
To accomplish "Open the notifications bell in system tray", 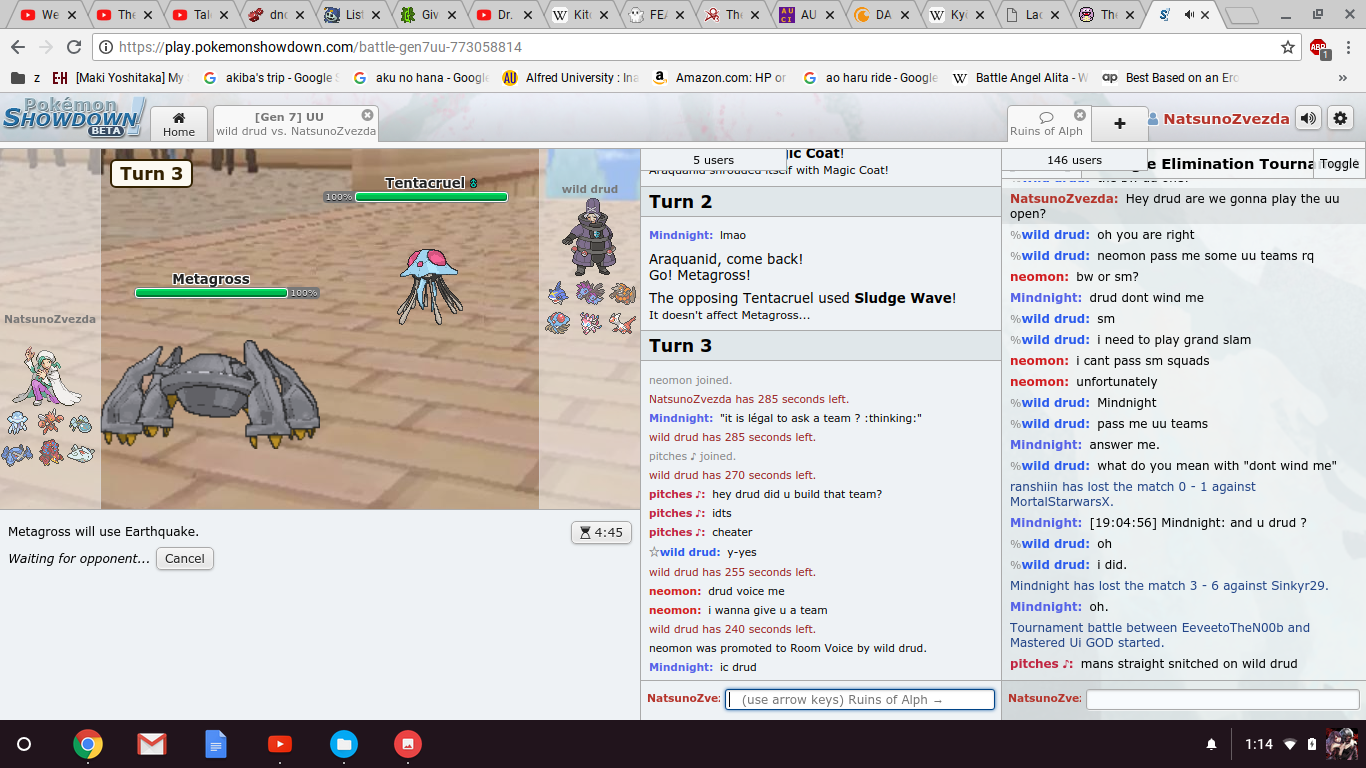I will coord(1212,744).
